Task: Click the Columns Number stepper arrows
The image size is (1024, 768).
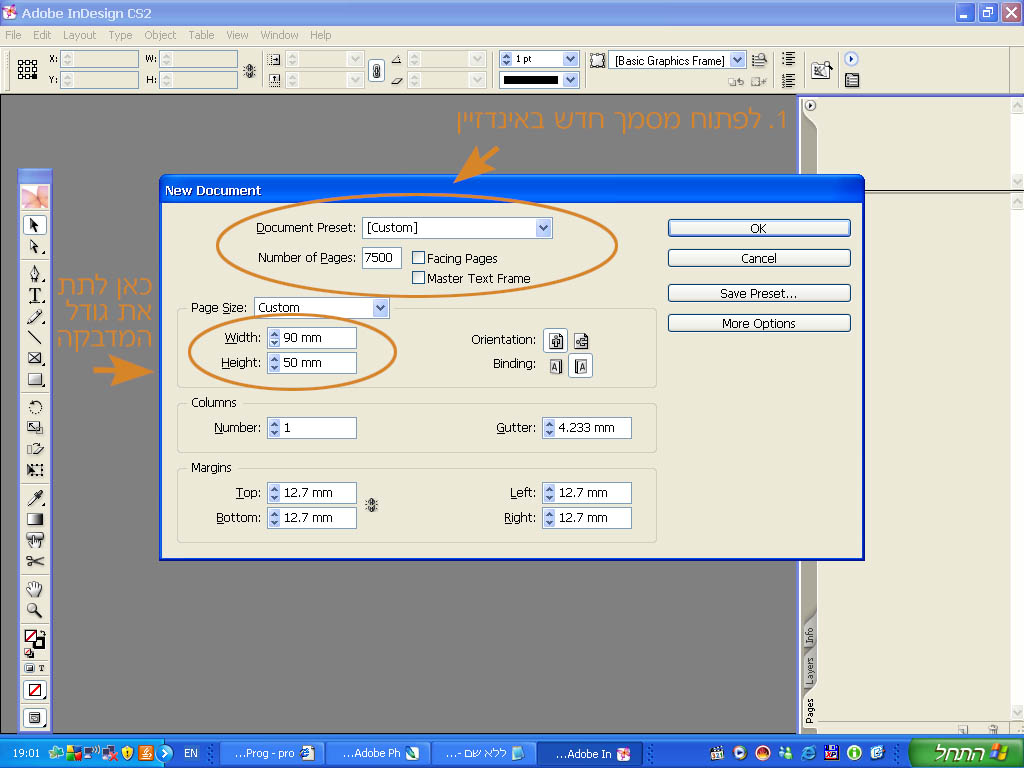Action: pos(274,428)
